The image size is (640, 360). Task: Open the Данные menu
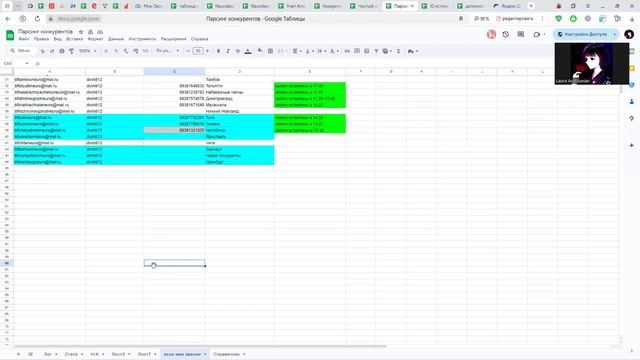click(116, 39)
